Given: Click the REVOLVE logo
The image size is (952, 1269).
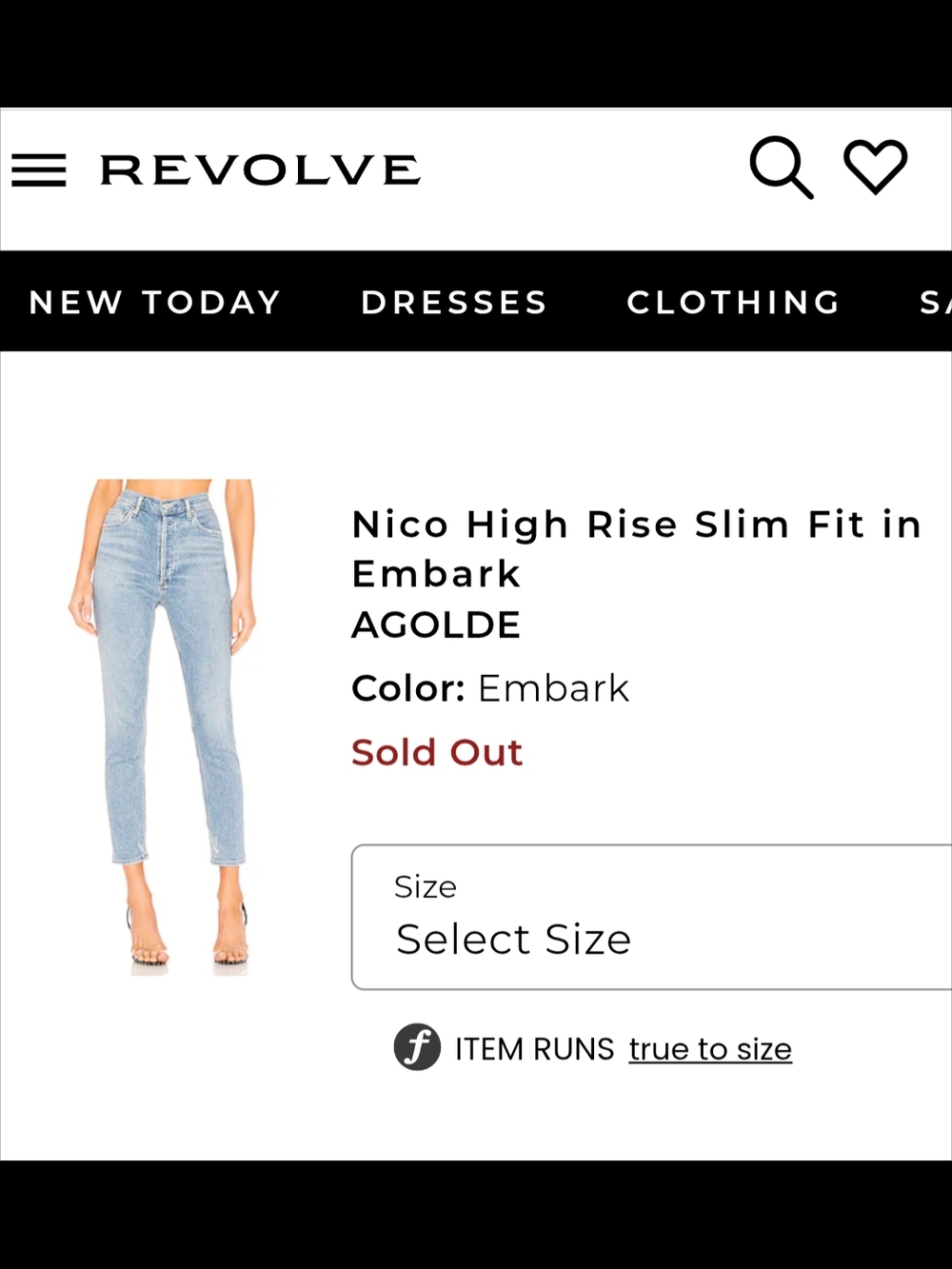Looking at the screenshot, I should tap(260, 169).
